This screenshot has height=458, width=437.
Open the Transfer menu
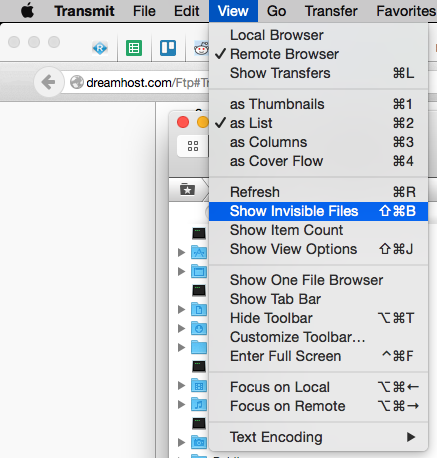point(331,11)
